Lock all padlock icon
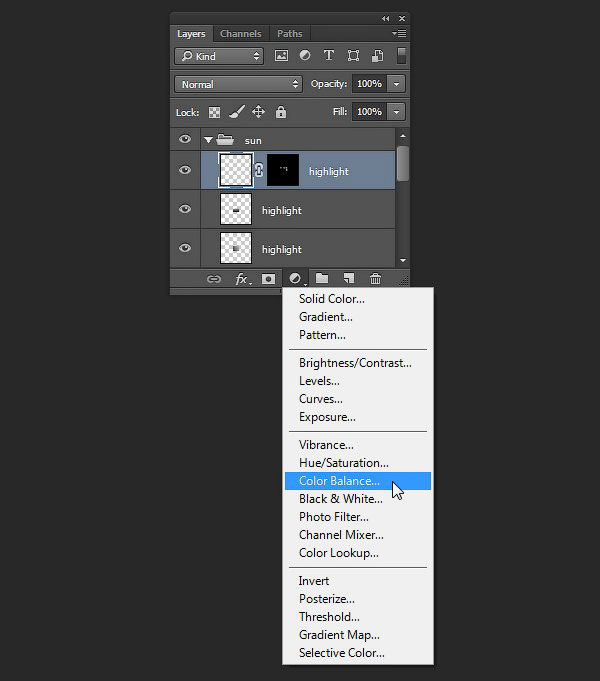The image size is (600, 681). (x=281, y=112)
